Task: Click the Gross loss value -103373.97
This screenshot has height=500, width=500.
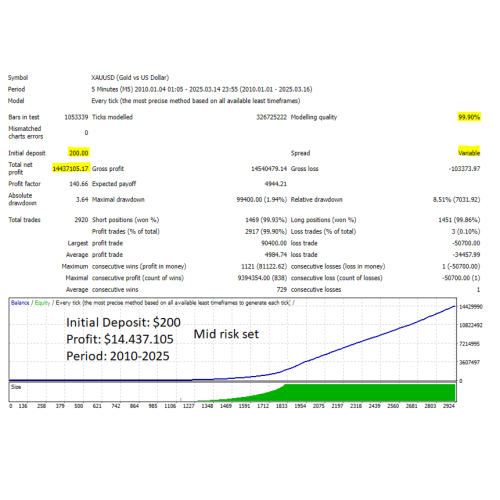Action: [464, 169]
